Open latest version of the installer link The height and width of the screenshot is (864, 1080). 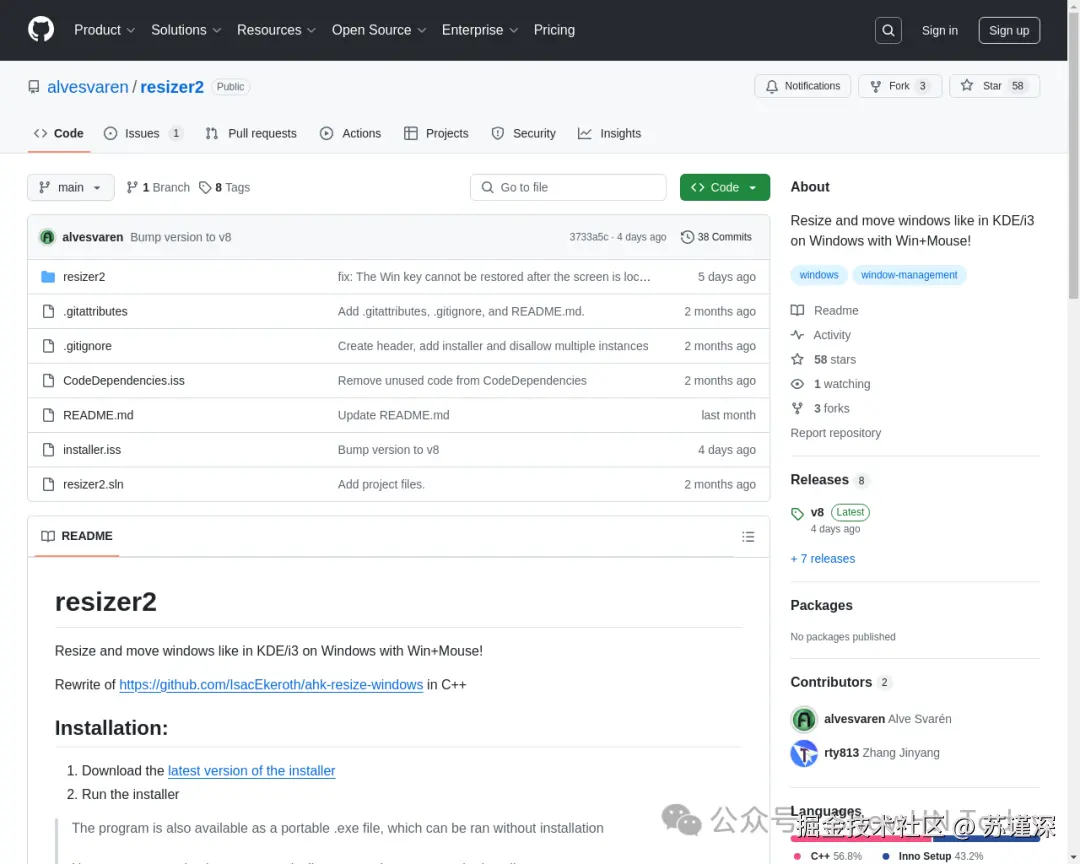[x=251, y=771]
